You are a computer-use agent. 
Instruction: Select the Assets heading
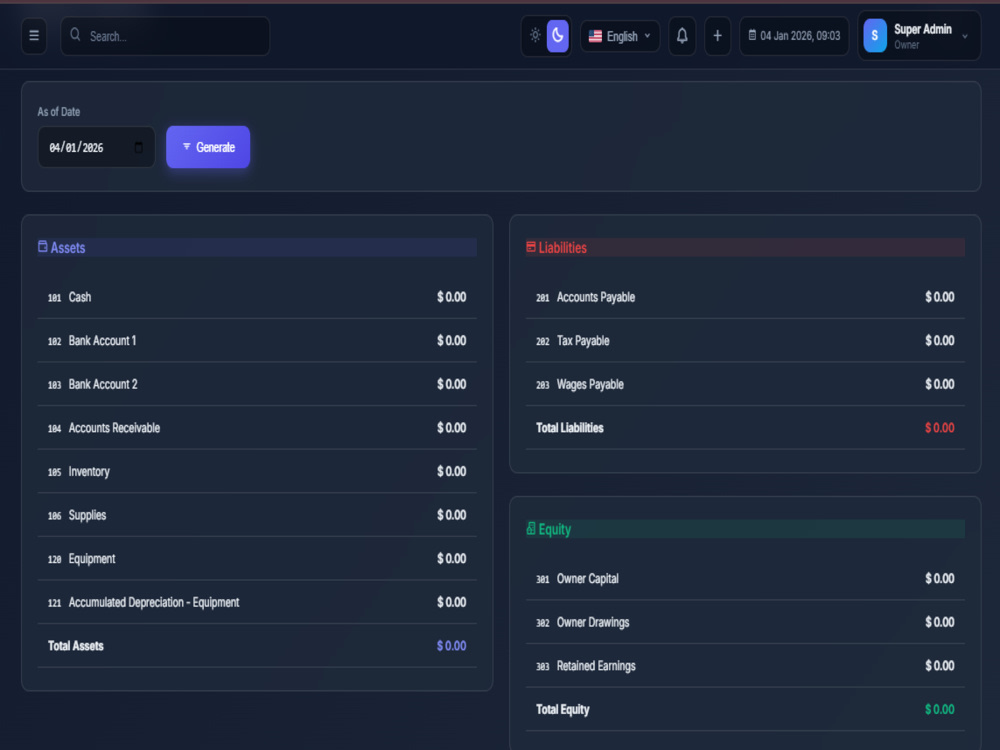pyautogui.click(x=68, y=247)
